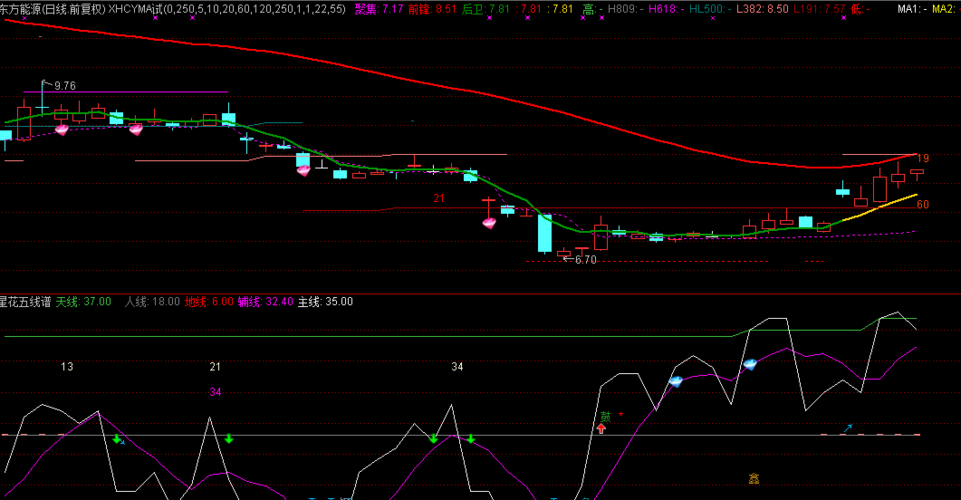Click the 后卫: 7.81 value in header
961x500 pixels.
tap(486, 9)
